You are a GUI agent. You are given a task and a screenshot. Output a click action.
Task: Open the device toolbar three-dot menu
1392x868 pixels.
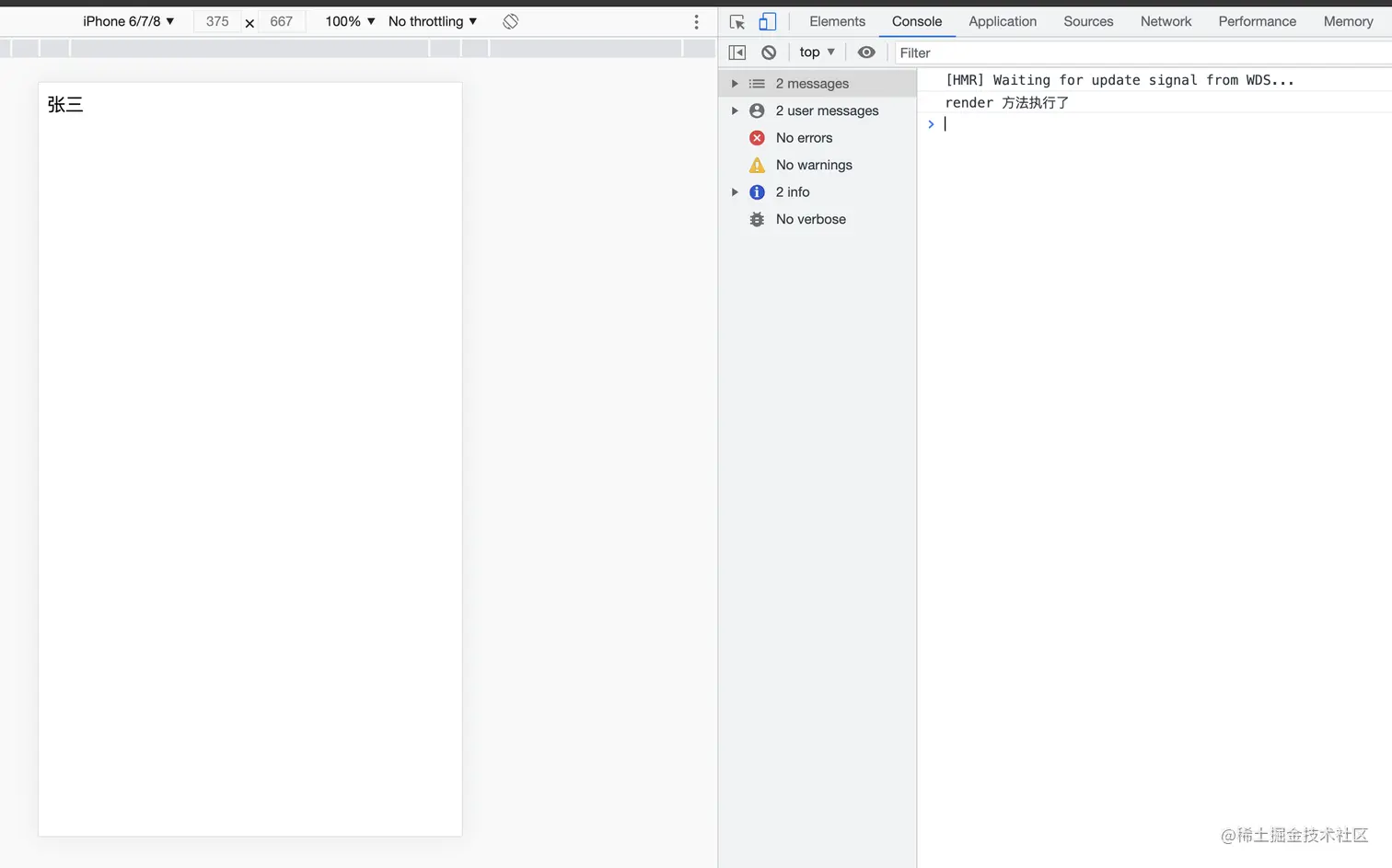coord(696,21)
